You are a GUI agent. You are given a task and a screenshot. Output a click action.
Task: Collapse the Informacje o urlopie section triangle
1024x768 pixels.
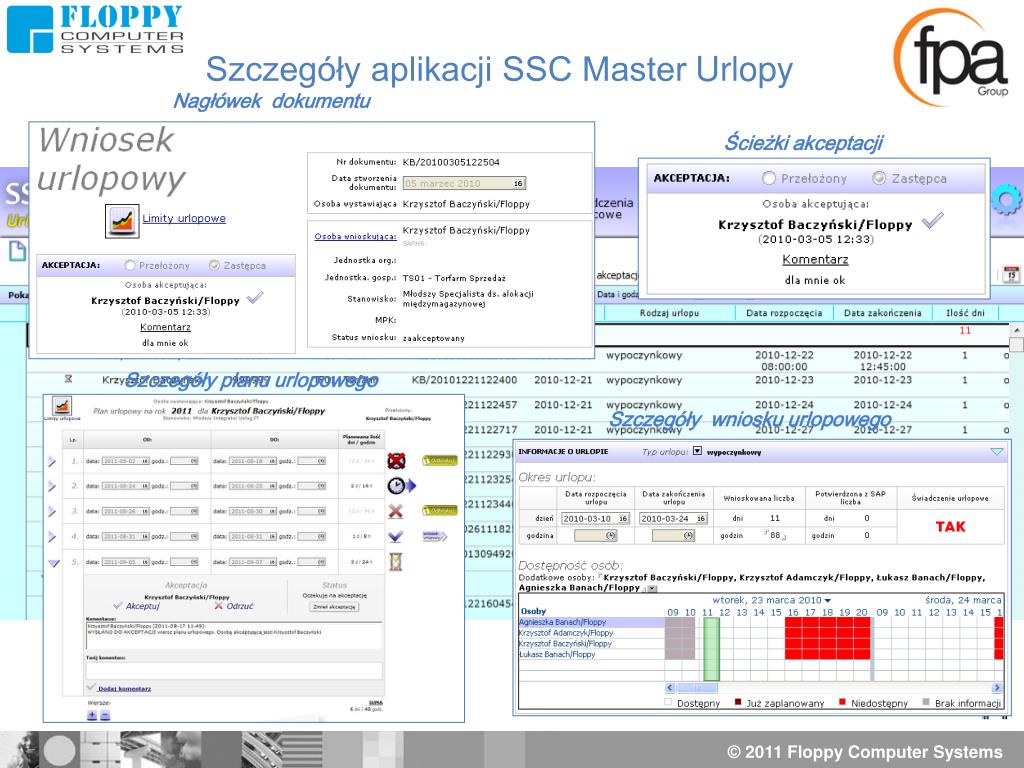997,451
